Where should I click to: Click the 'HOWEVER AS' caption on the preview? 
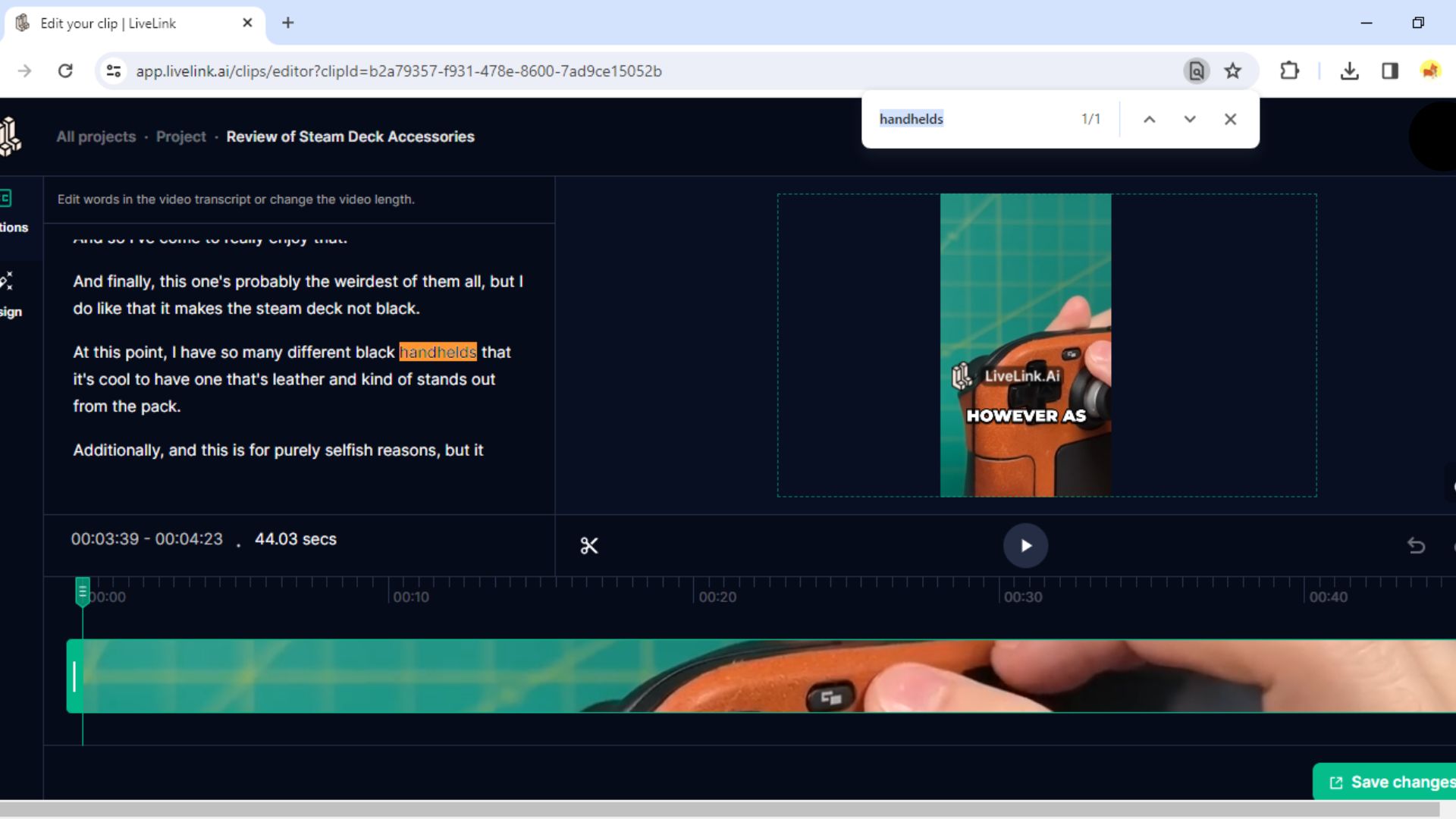point(1025,416)
